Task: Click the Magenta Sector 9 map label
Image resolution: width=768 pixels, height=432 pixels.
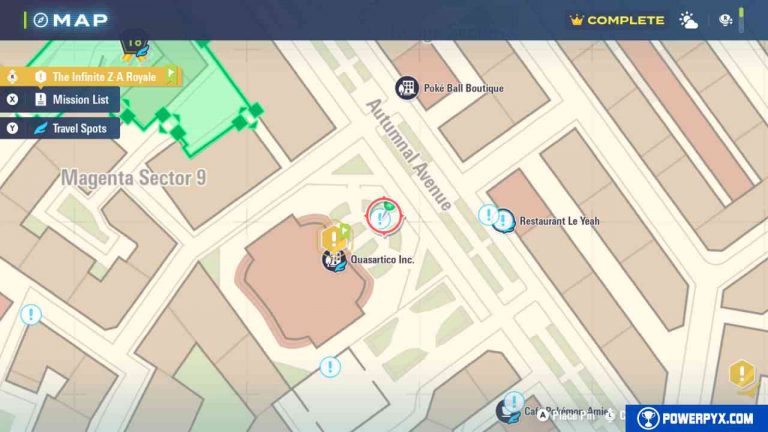Action: point(134,178)
